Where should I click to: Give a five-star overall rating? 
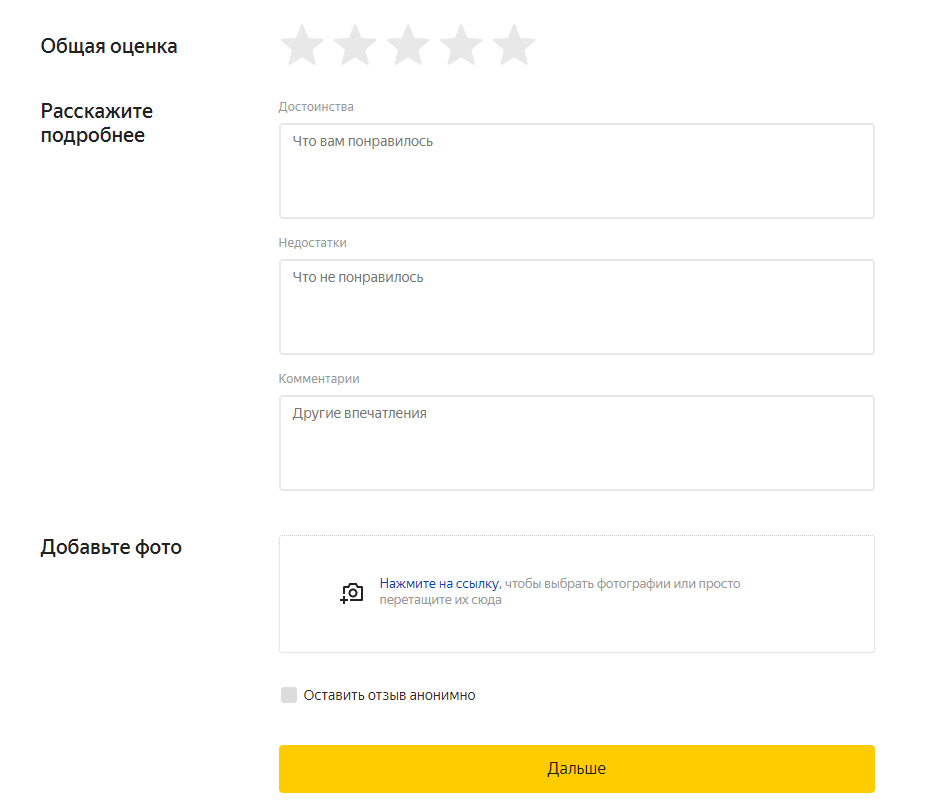(x=514, y=46)
